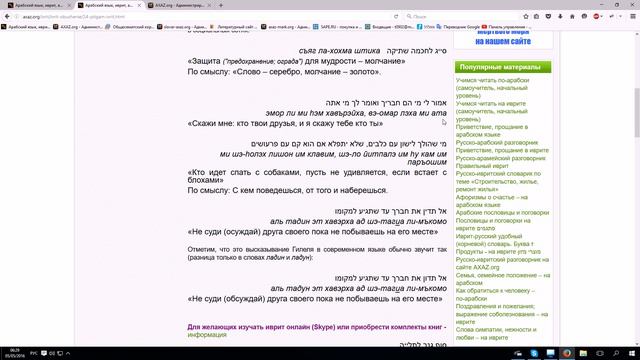Open the taskbar search magnifier icon
Image resolution: width=640 pixels, height=360 pixels.
(616, 353)
